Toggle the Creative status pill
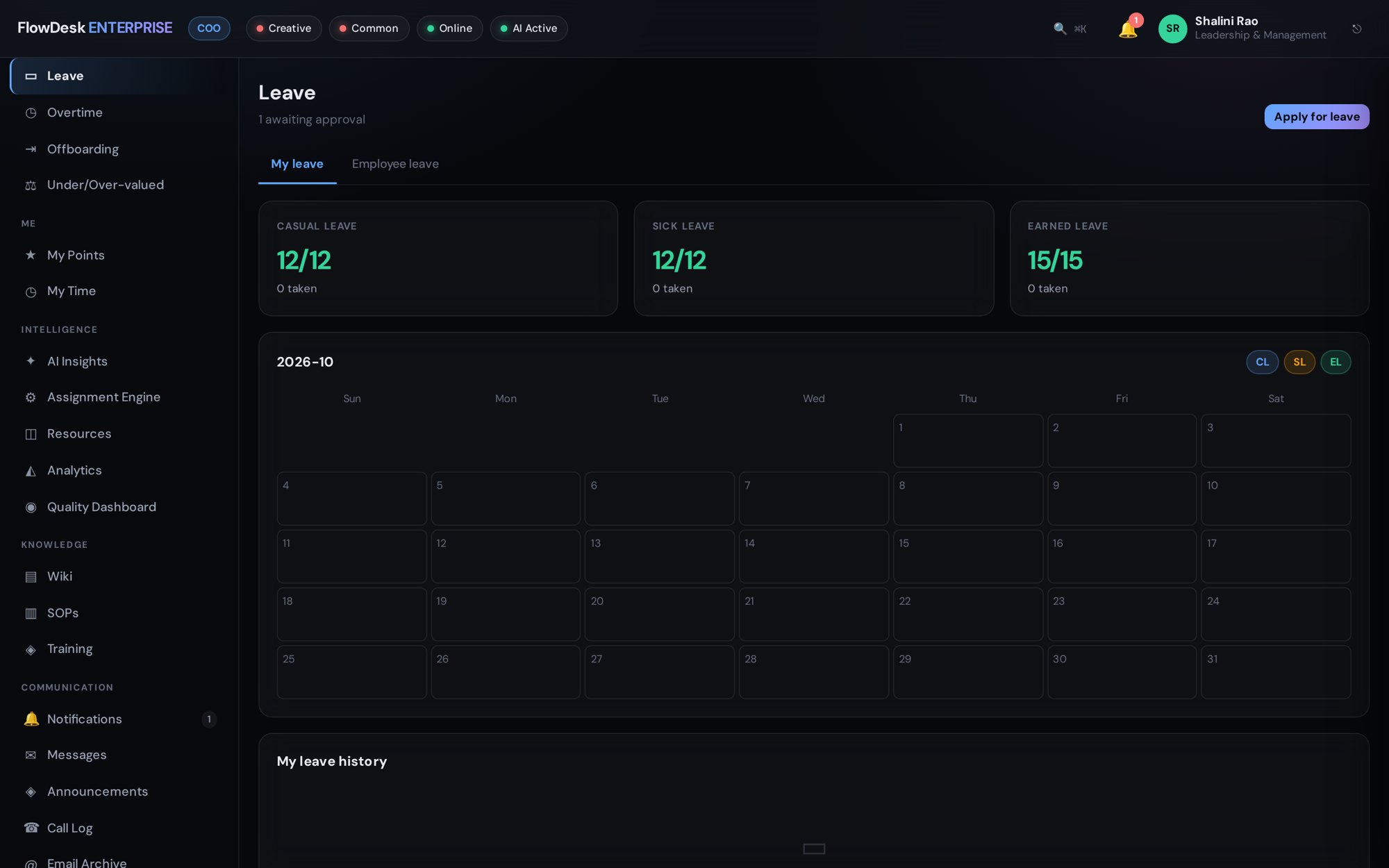Screen dimensions: 1389x868 tap(284, 28)
